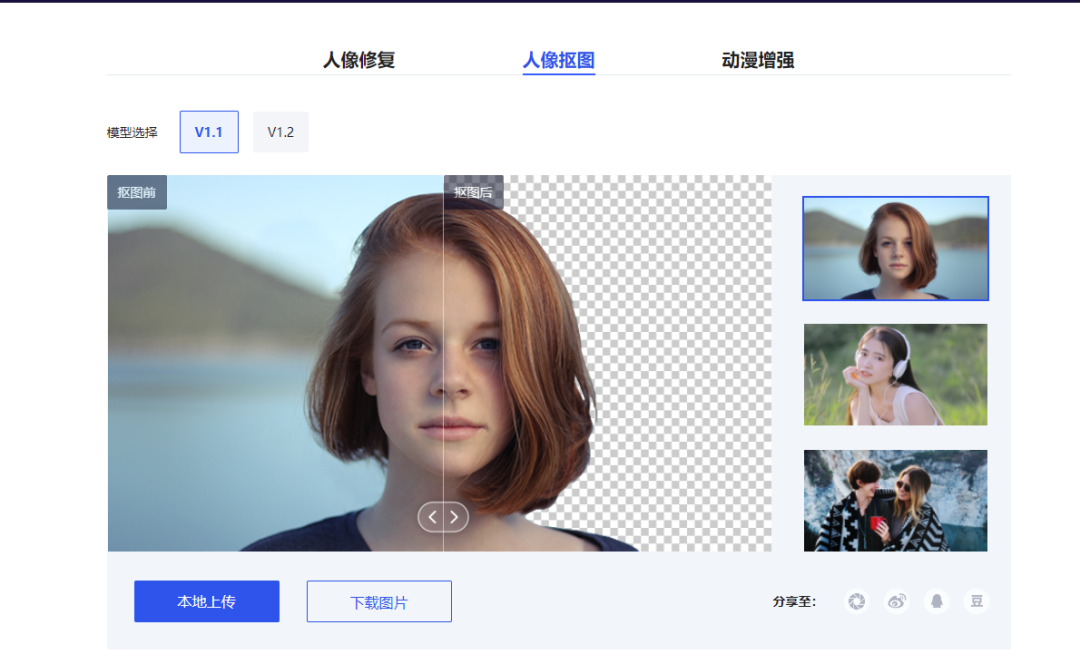
Task: Share the result to Weibo
Action: tap(896, 601)
